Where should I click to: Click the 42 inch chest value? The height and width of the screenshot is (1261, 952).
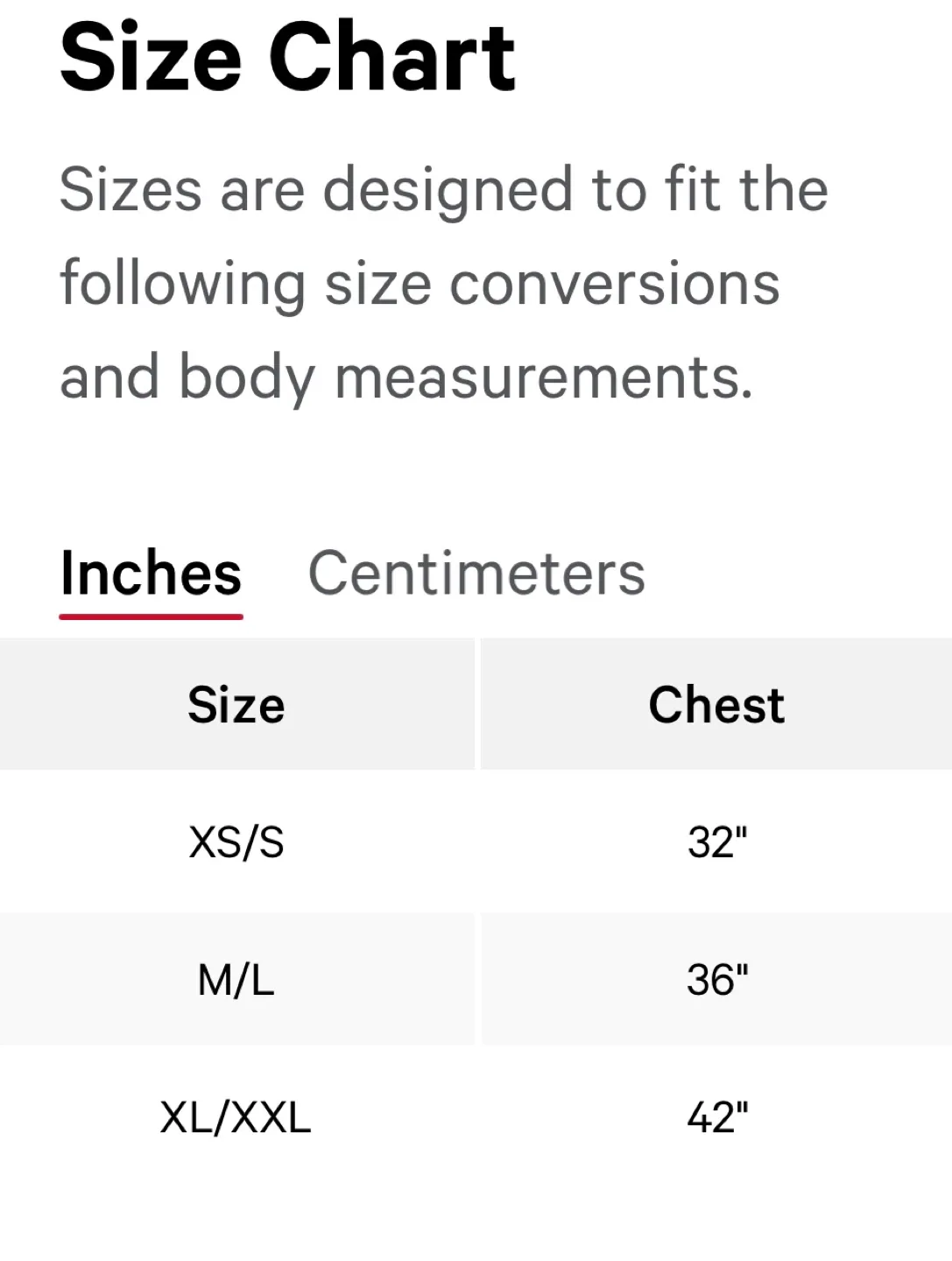pyautogui.click(x=715, y=1117)
